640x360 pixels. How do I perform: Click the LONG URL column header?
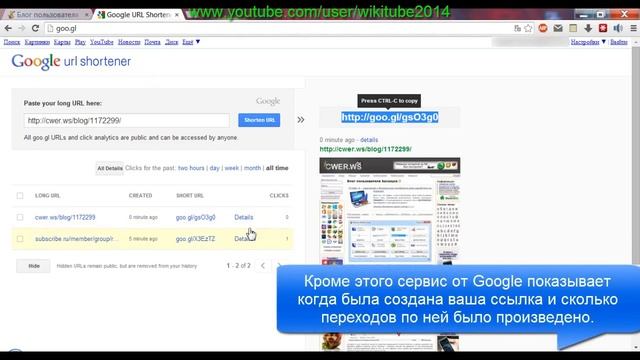pyautogui.click(x=48, y=196)
